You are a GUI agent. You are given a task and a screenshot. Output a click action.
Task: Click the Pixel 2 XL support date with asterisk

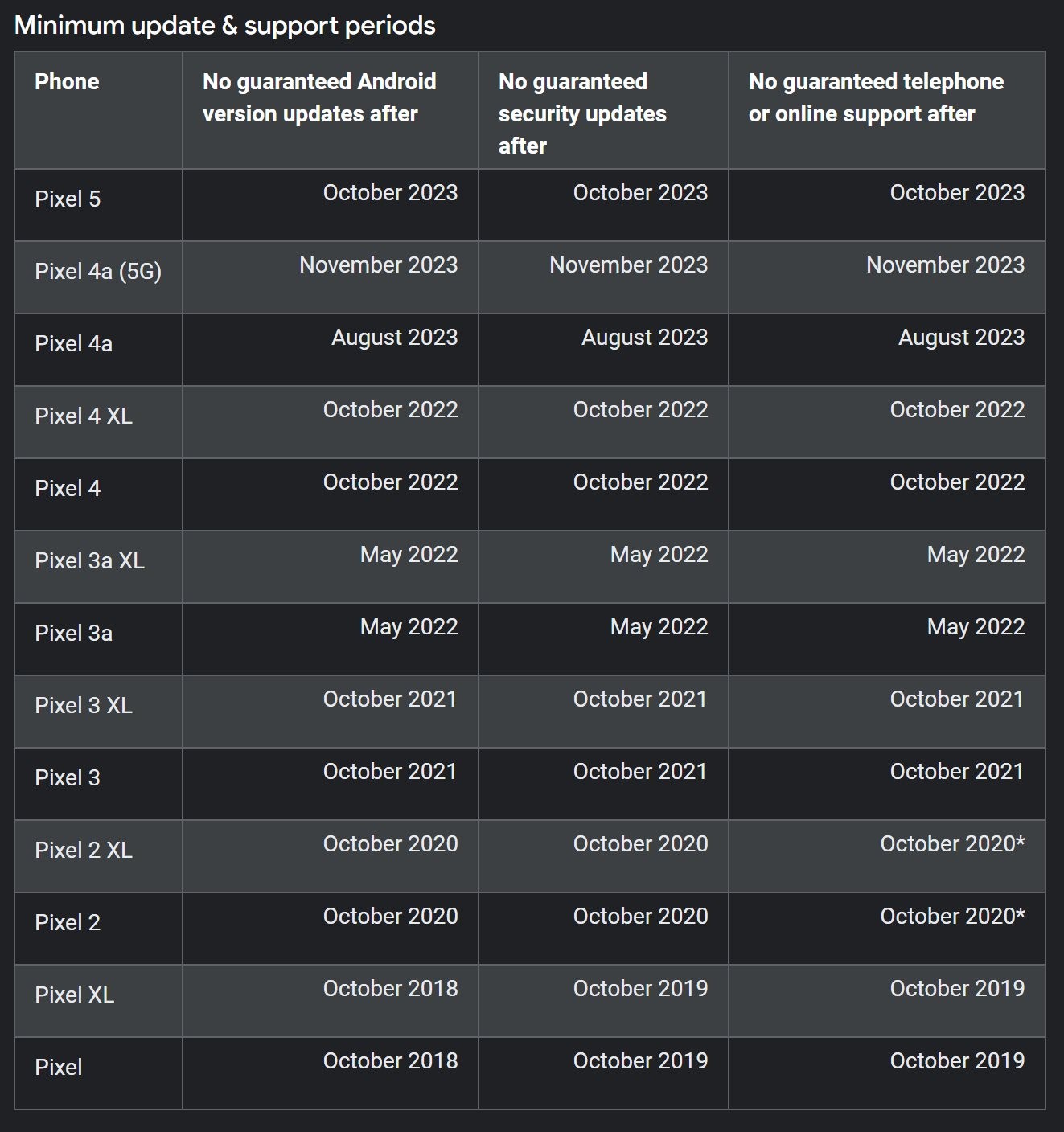coord(952,843)
